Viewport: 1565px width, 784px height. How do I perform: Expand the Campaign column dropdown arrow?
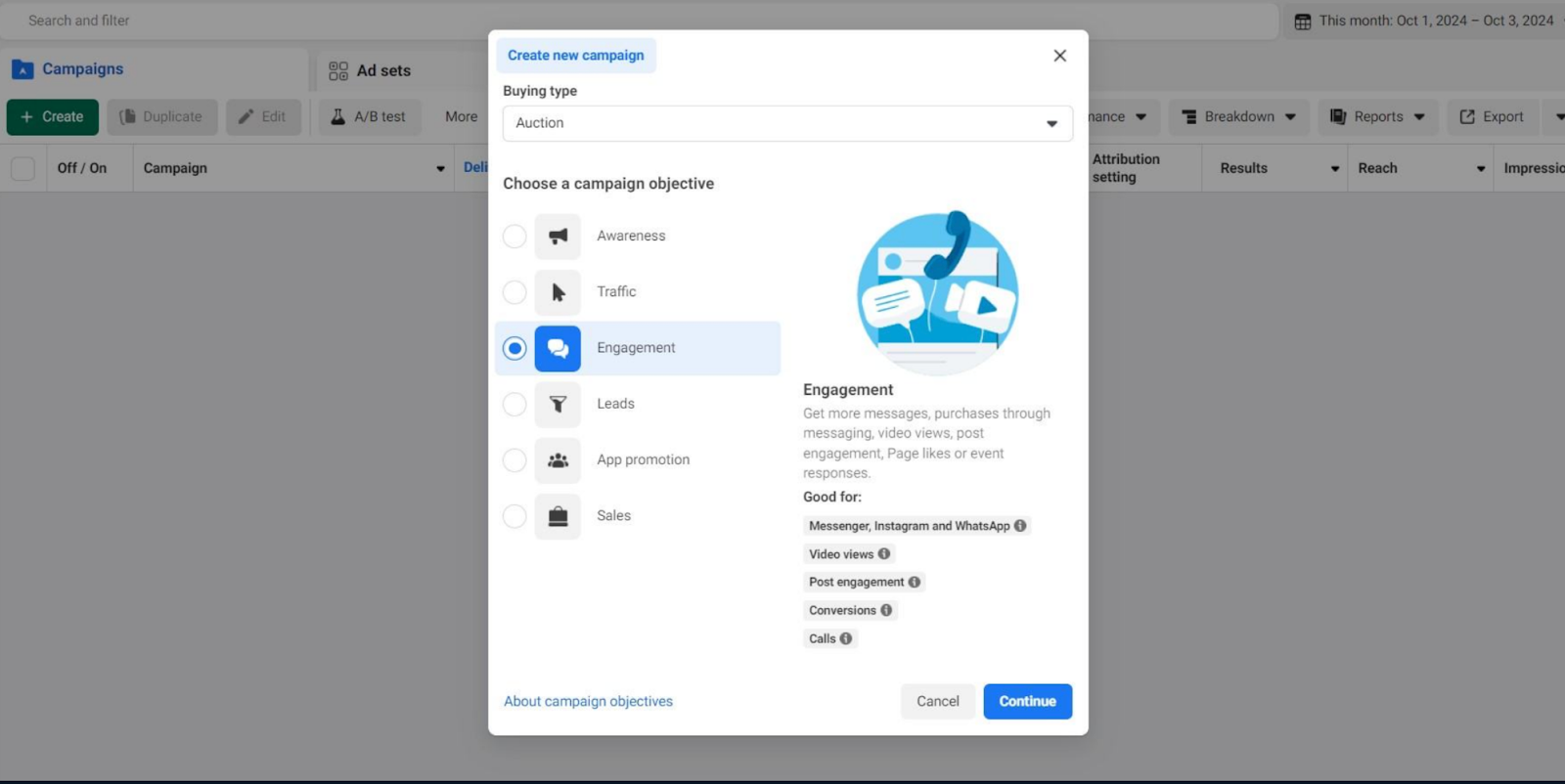point(440,169)
